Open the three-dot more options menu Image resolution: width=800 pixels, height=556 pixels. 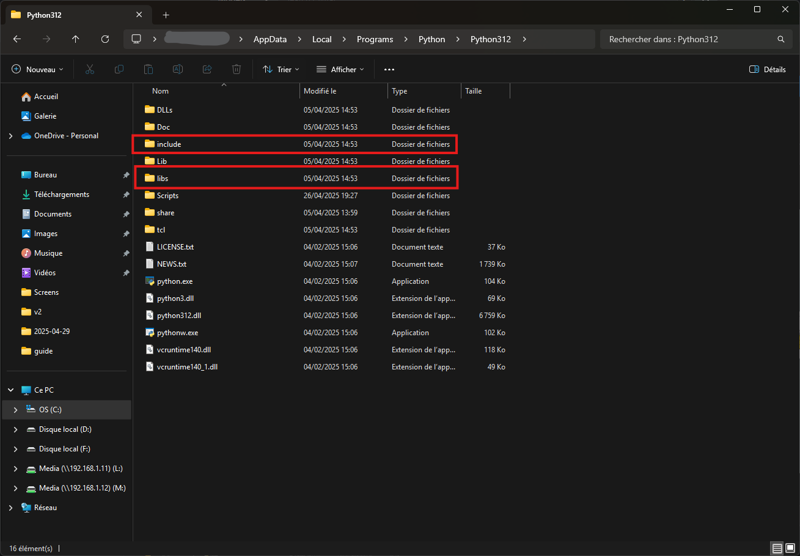pyautogui.click(x=389, y=69)
